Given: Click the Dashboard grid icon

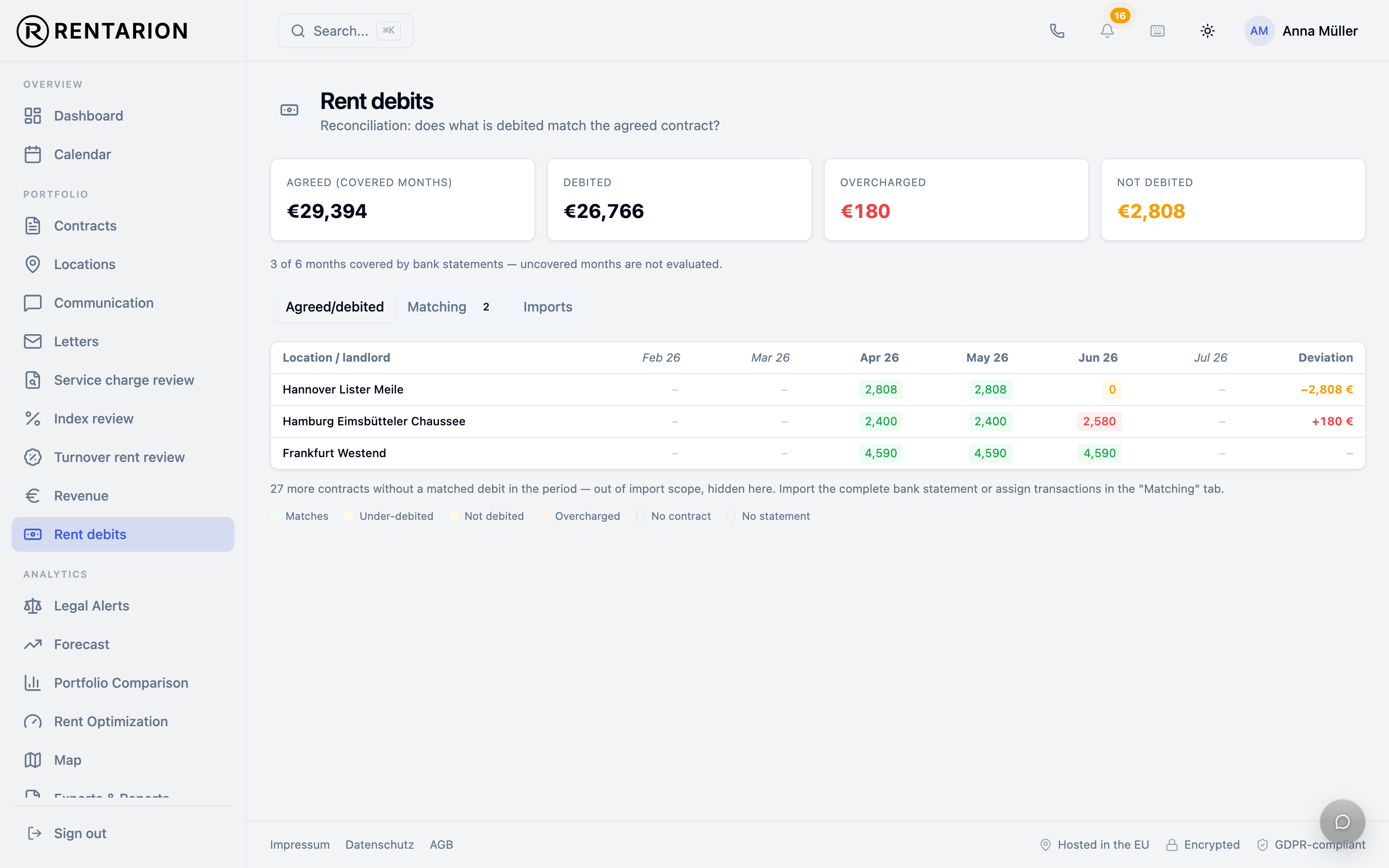Looking at the screenshot, I should point(33,116).
